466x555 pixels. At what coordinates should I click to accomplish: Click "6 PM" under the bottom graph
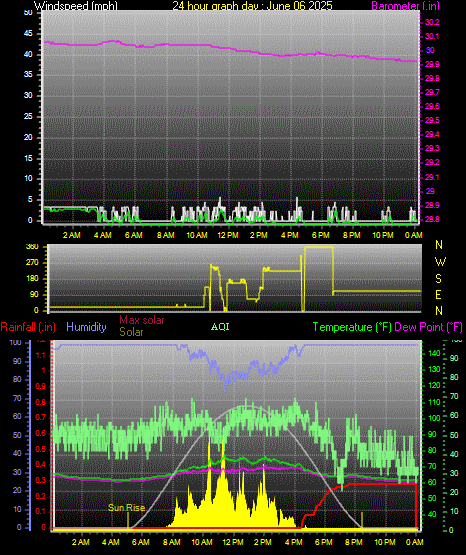tap(324, 542)
